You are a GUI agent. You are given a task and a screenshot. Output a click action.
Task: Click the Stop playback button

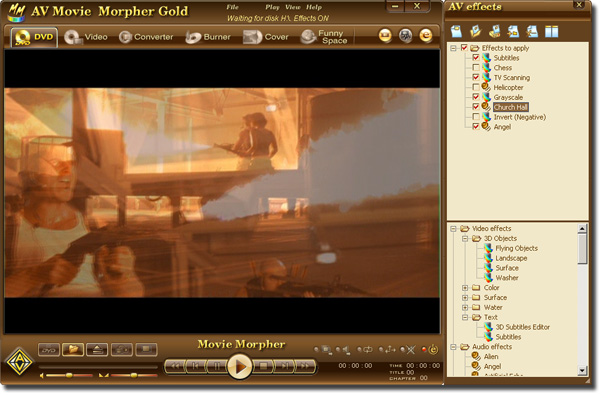click(x=263, y=366)
